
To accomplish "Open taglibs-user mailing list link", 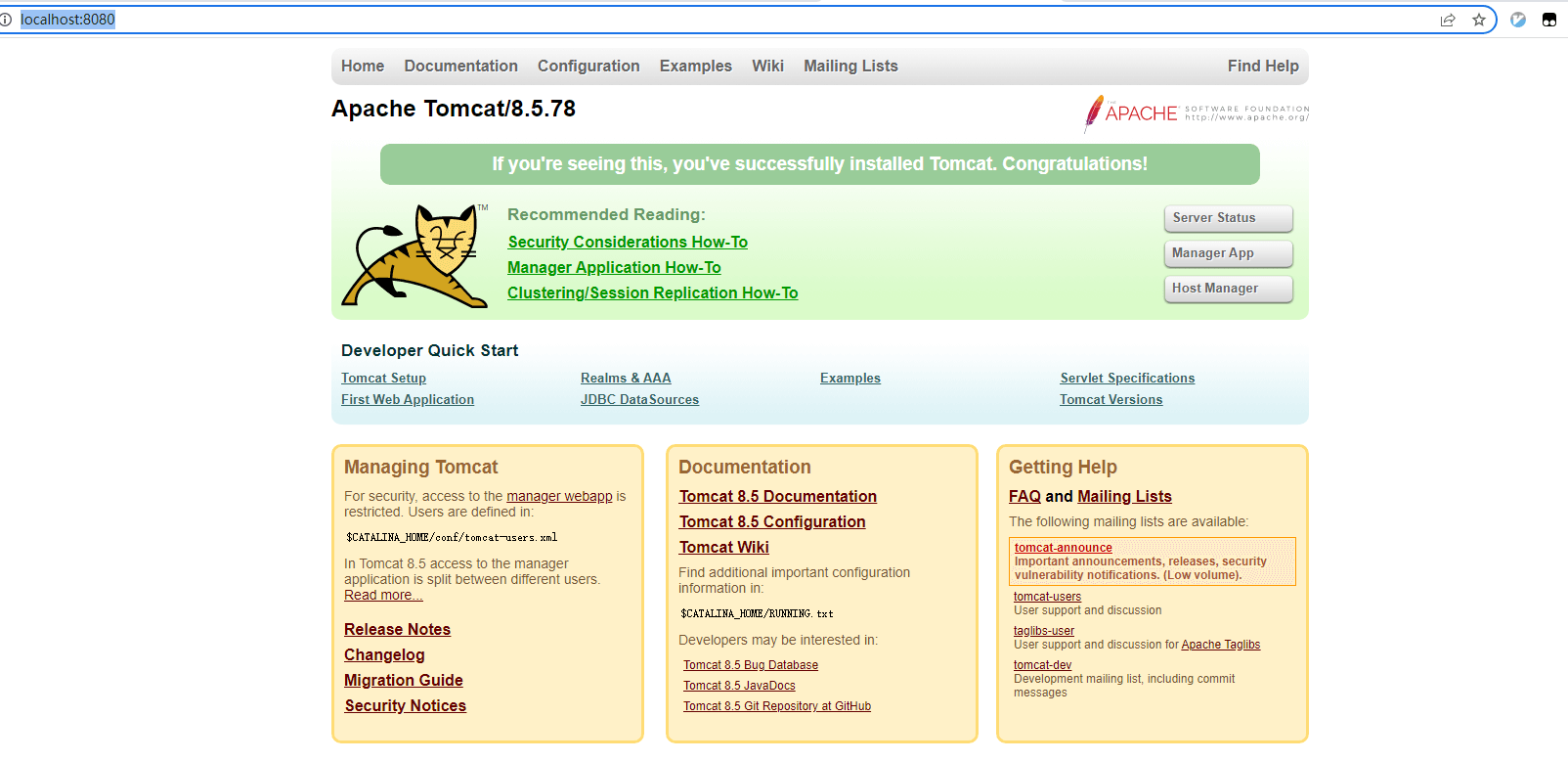I will 1044,631.
